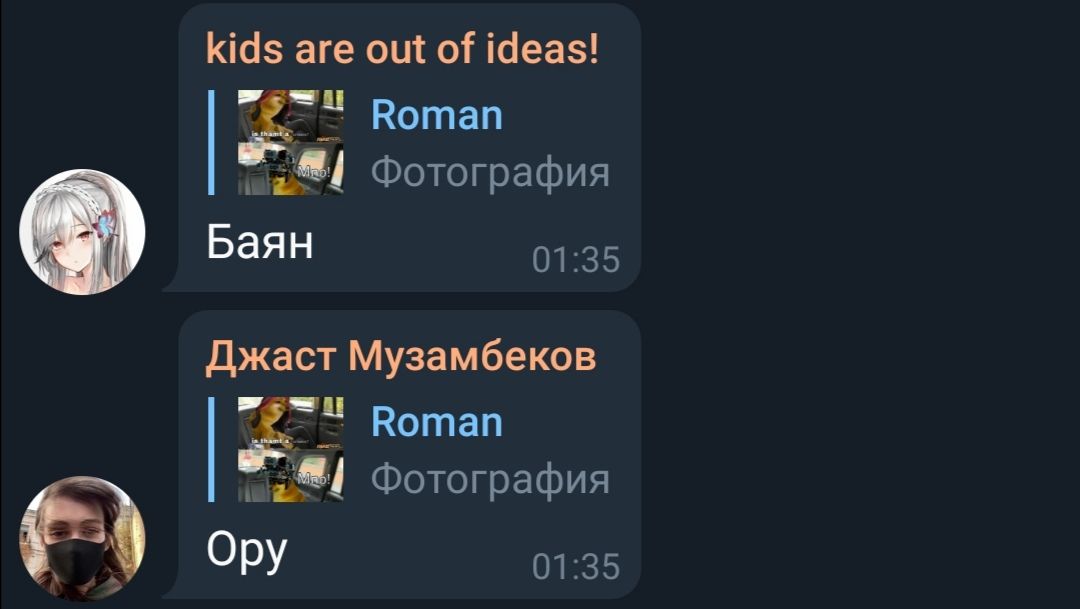Select the message text 'Ору'
Viewport: 1080px width, 609px height.
coord(247,552)
